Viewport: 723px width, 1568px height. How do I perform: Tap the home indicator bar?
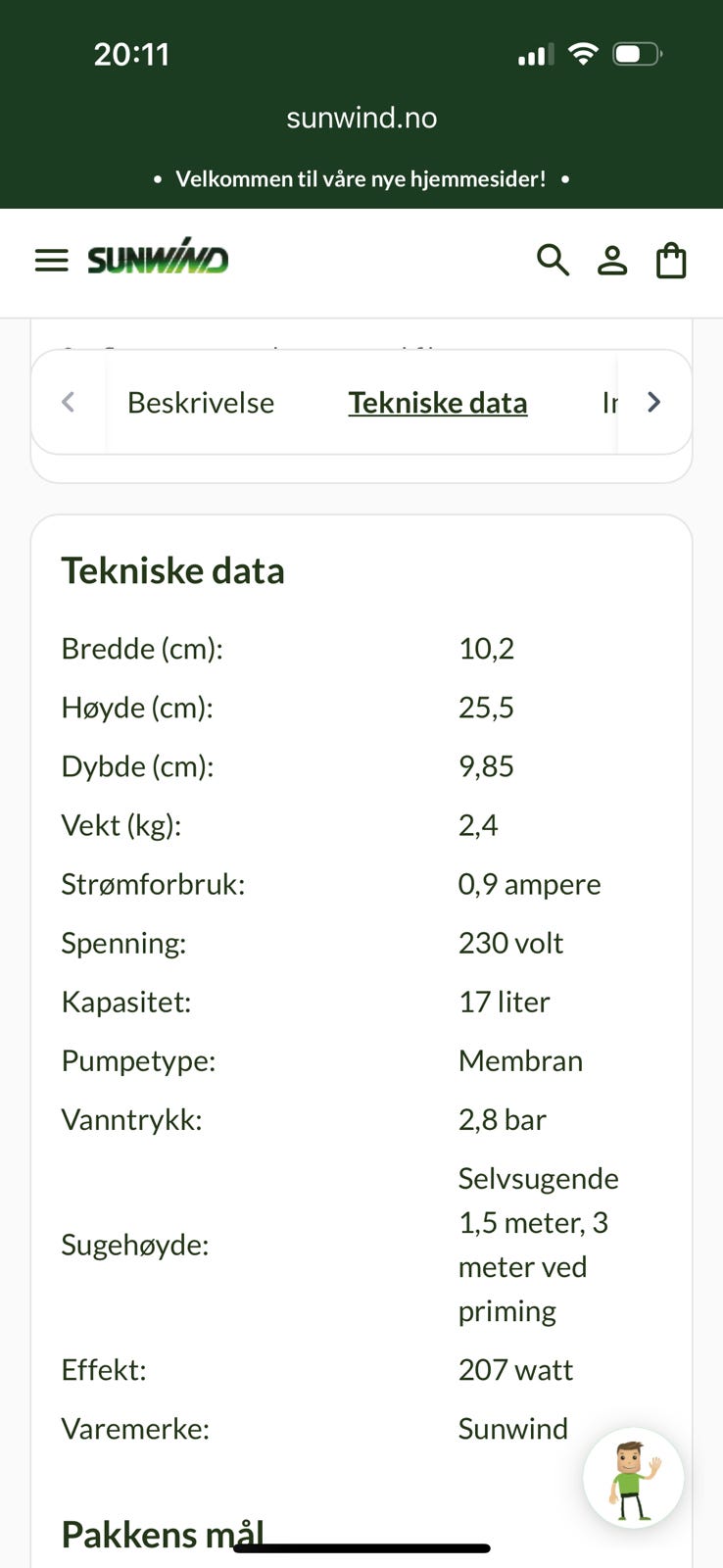(x=361, y=1548)
